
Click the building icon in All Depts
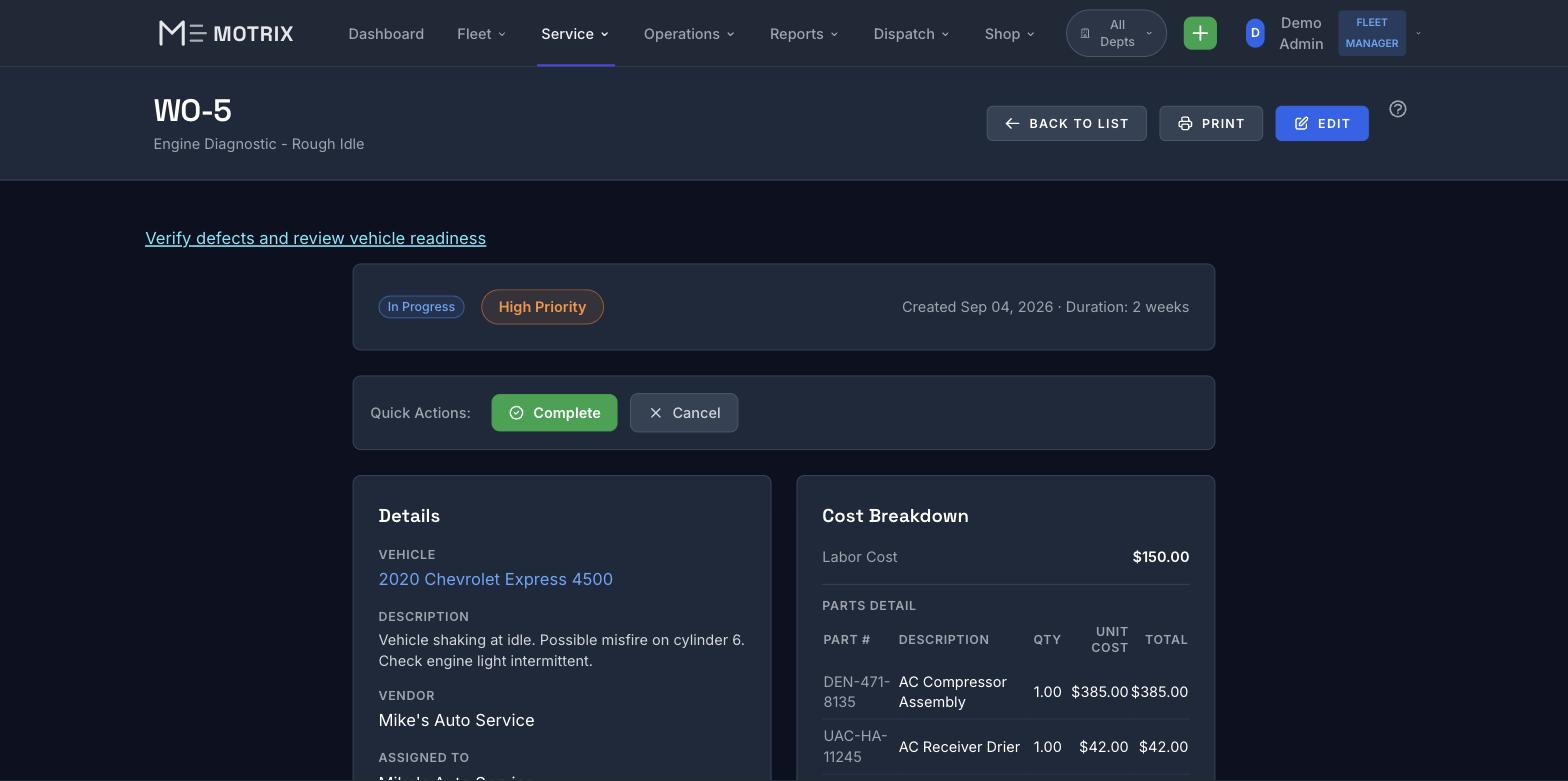(x=1085, y=33)
